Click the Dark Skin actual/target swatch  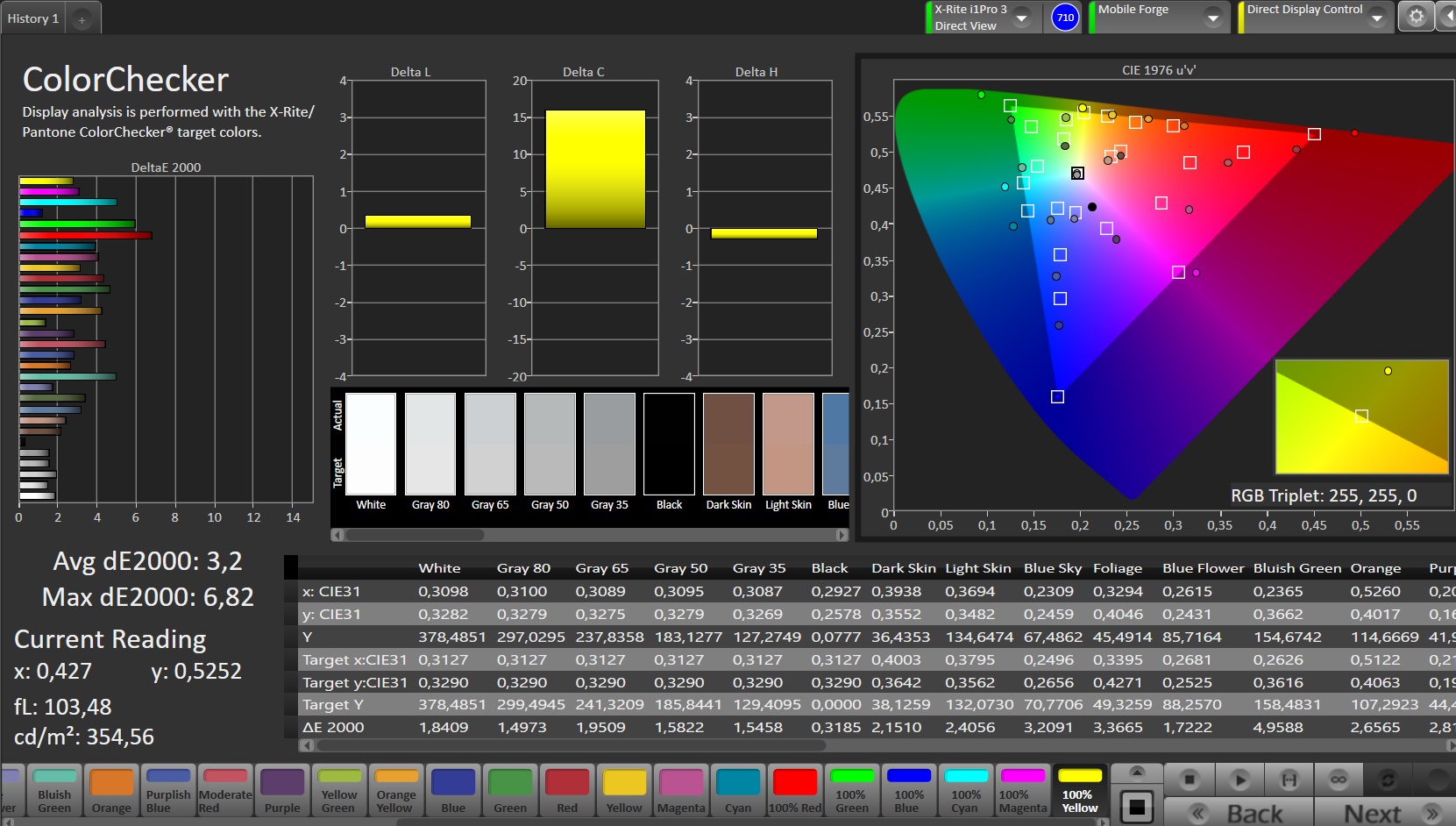728,445
